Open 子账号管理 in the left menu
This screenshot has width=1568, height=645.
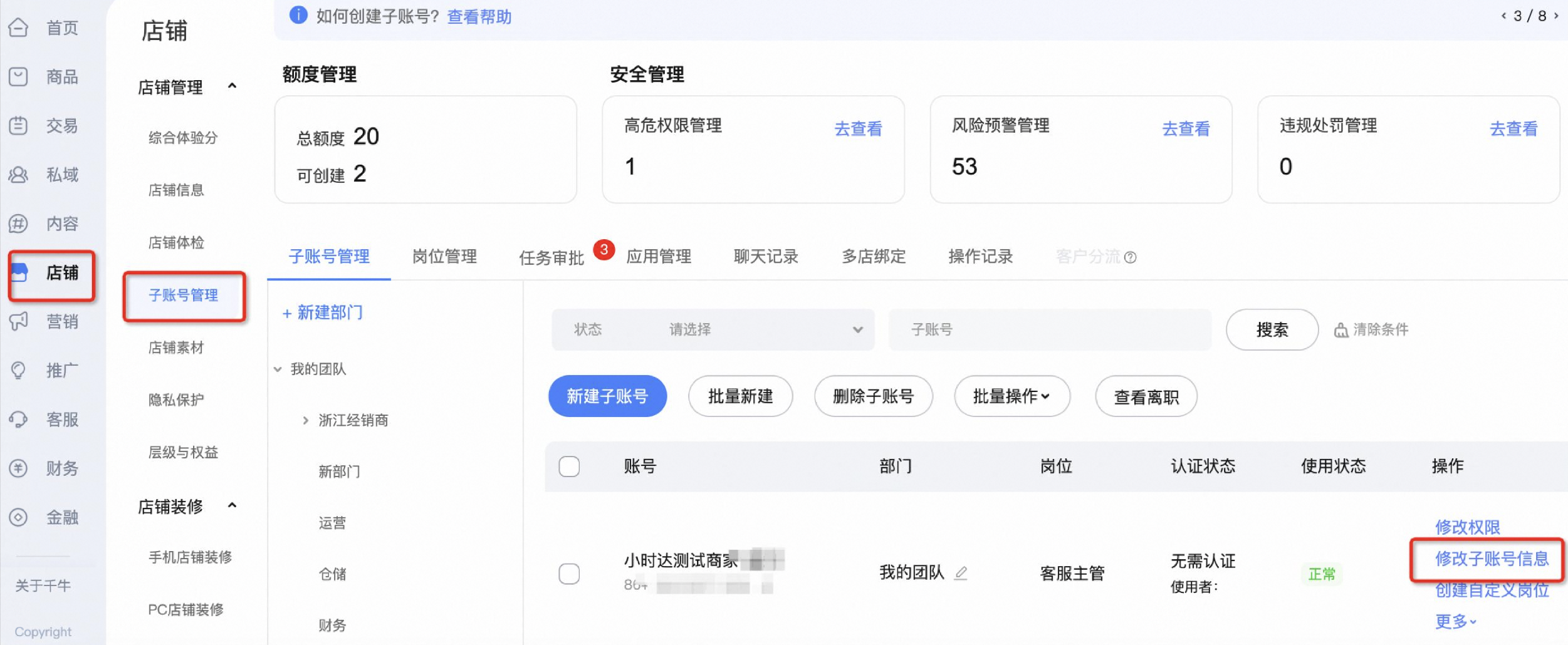click(184, 296)
